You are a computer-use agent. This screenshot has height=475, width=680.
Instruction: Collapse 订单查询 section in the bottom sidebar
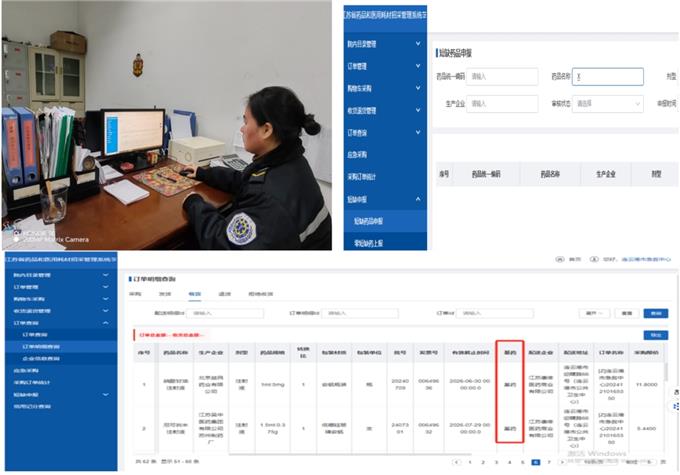point(106,322)
